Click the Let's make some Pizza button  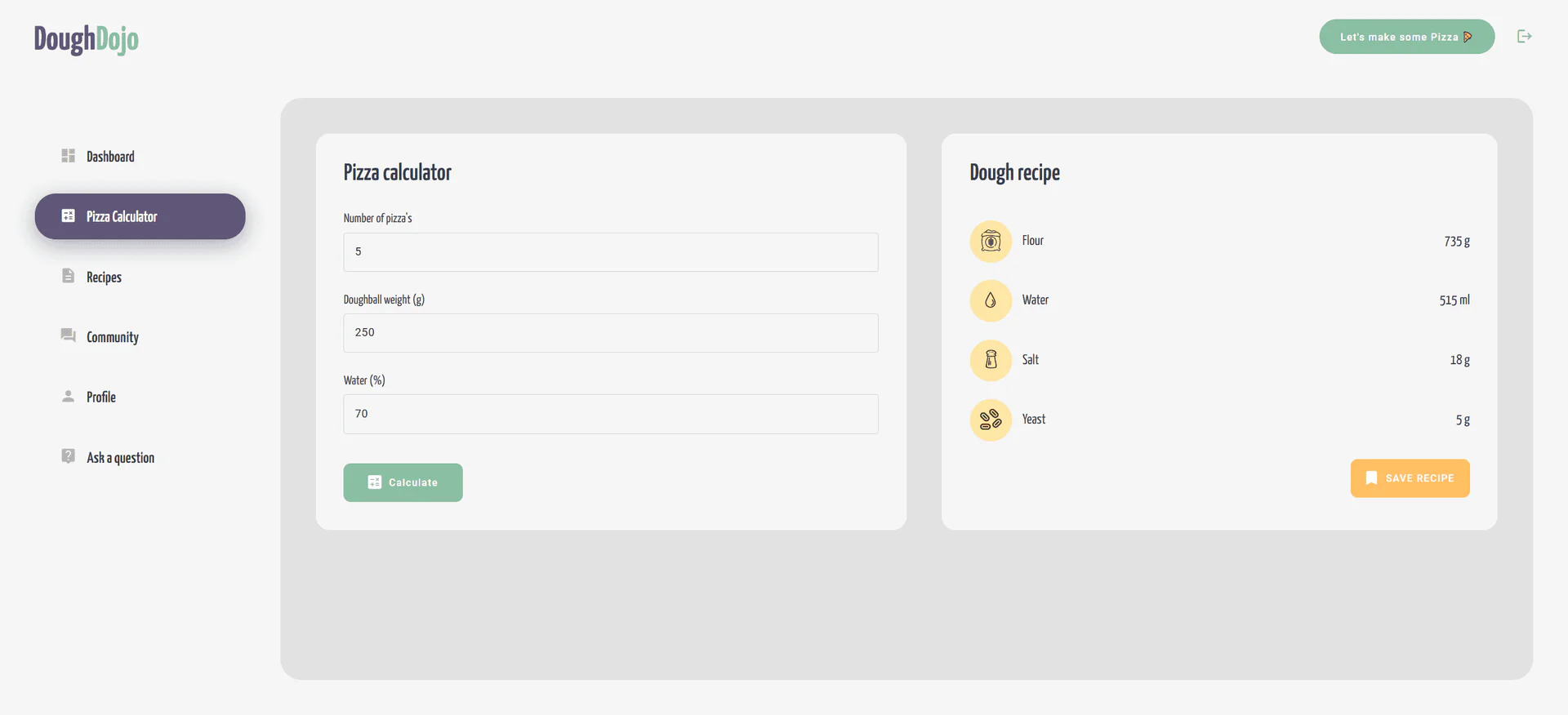(x=1406, y=36)
